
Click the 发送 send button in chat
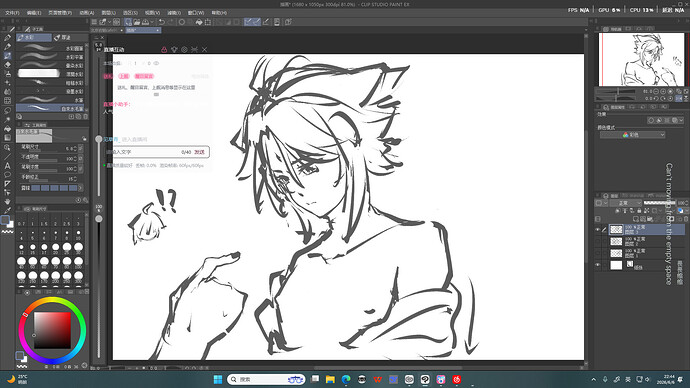(x=200, y=152)
